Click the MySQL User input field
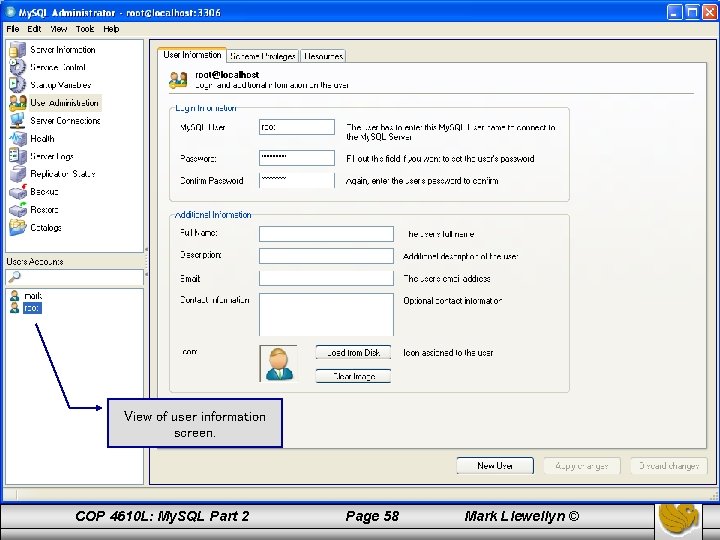Image resolution: width=720 pixels, height=540 pixels. pyautogui.click(x=297, y=127)
